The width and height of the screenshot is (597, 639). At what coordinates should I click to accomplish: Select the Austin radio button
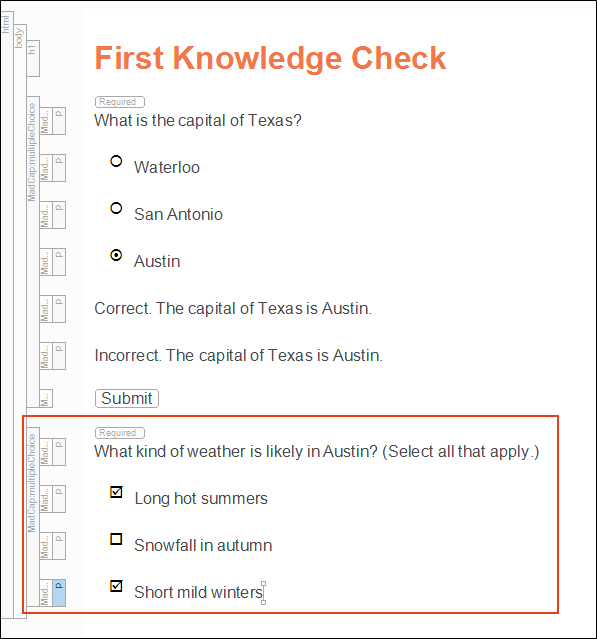[x=116, y=255]
